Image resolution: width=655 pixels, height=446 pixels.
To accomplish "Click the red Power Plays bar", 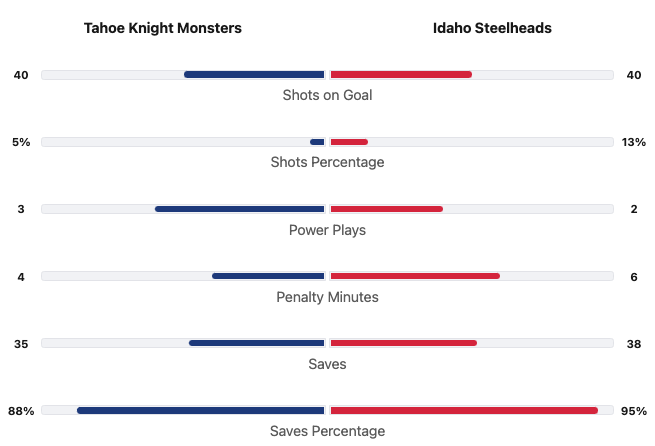I will pyautogui.click(x=386, y=209).
